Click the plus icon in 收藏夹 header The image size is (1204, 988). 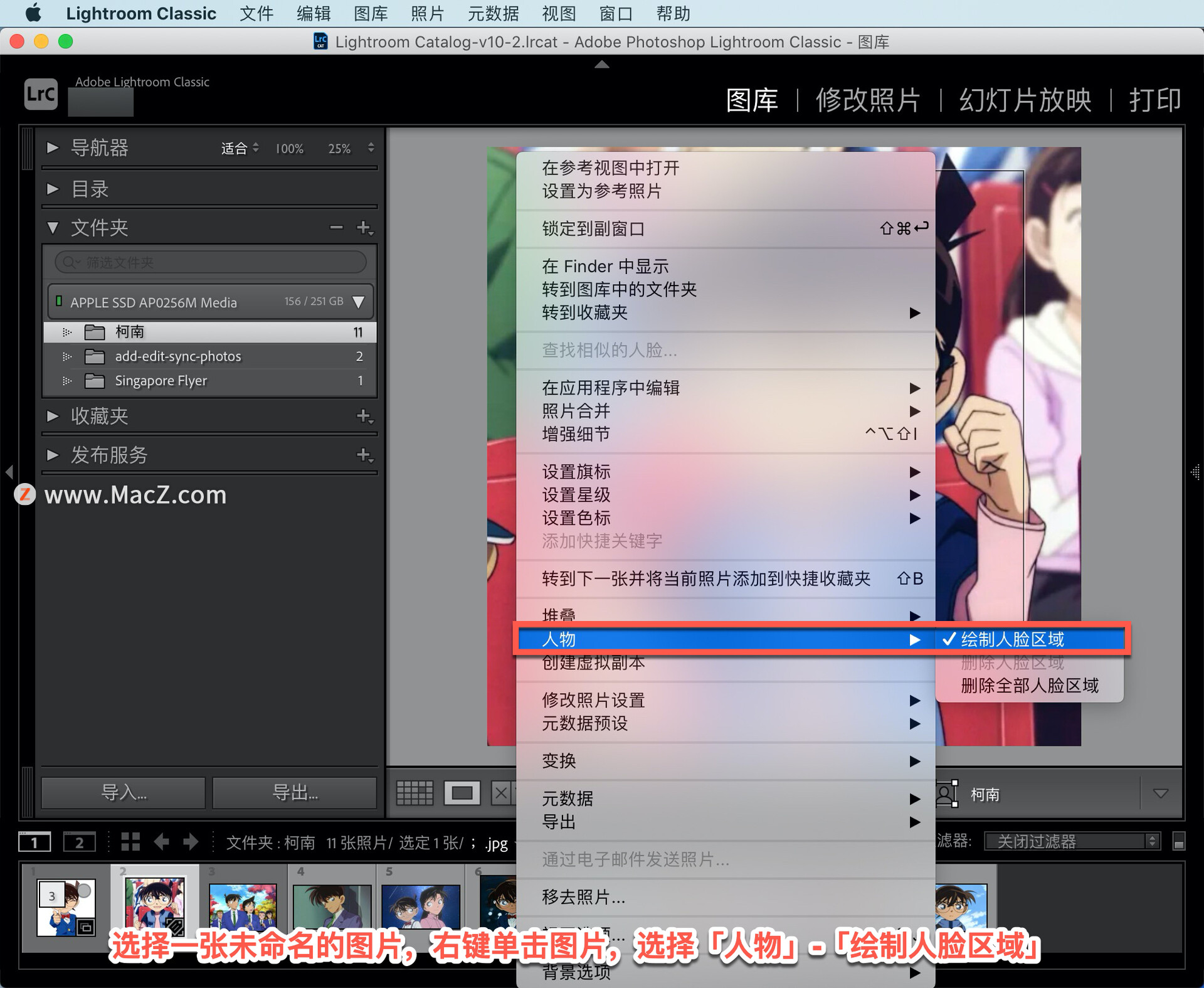click(x=365, y=416)
